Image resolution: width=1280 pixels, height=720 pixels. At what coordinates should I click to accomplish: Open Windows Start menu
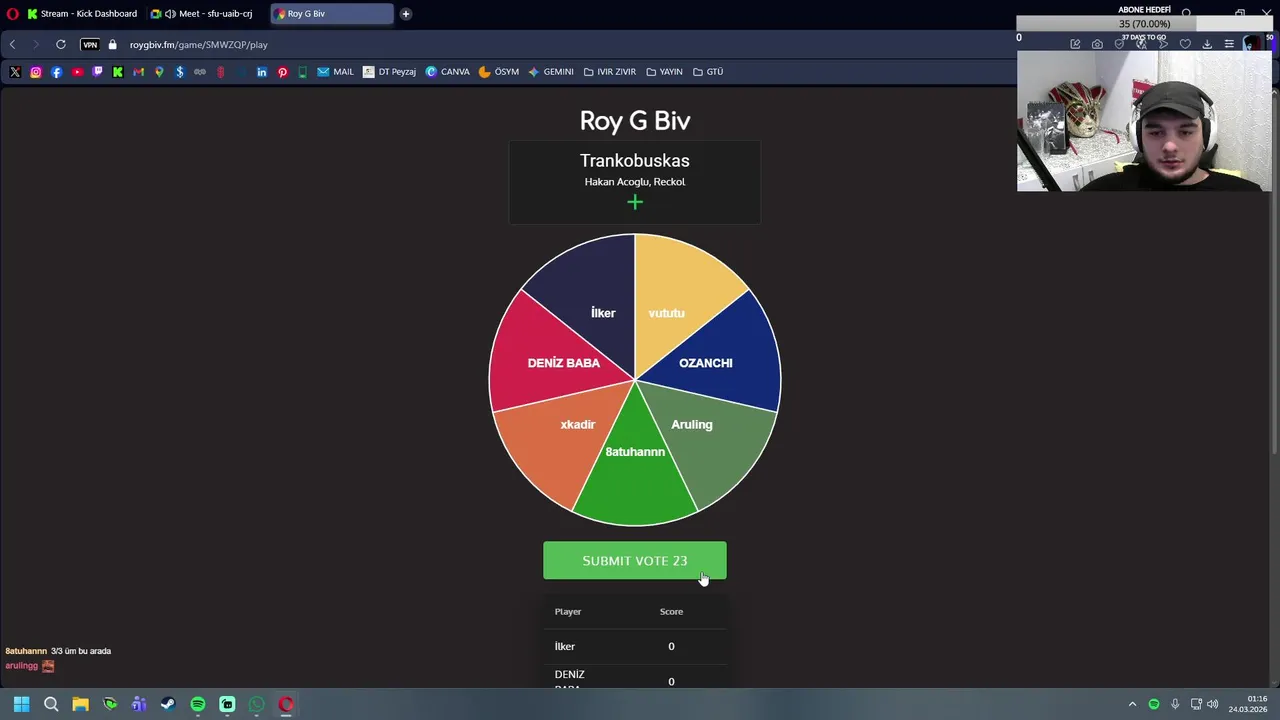tap(21, 704)
